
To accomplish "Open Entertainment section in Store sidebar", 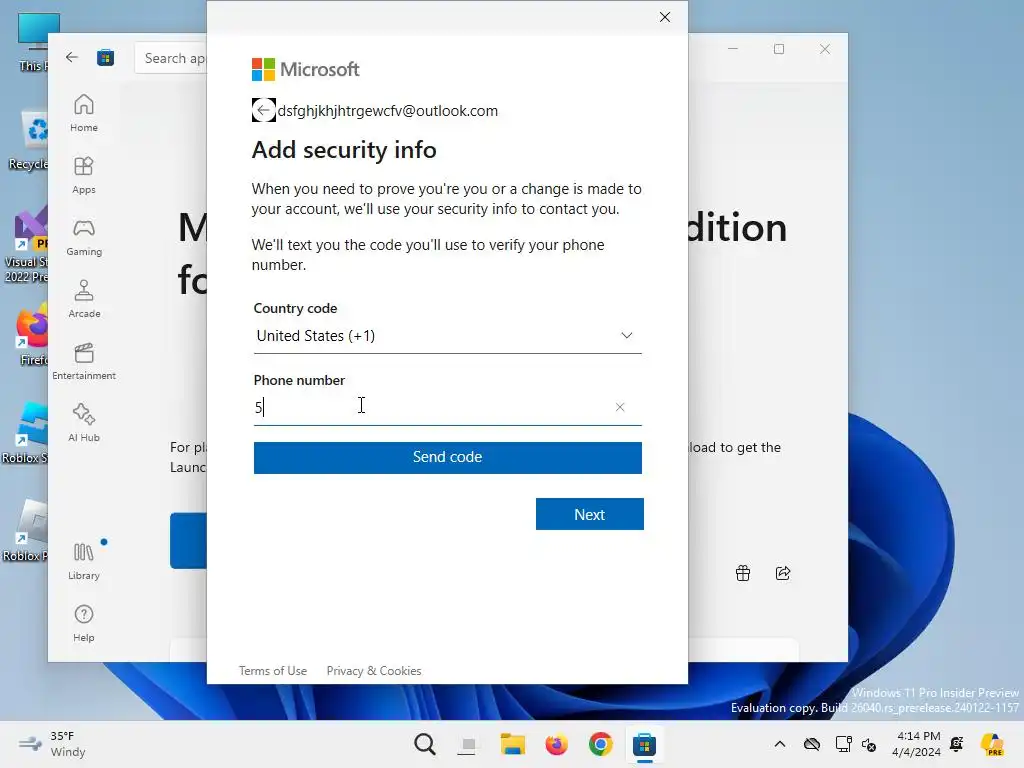I will [84, 361].
